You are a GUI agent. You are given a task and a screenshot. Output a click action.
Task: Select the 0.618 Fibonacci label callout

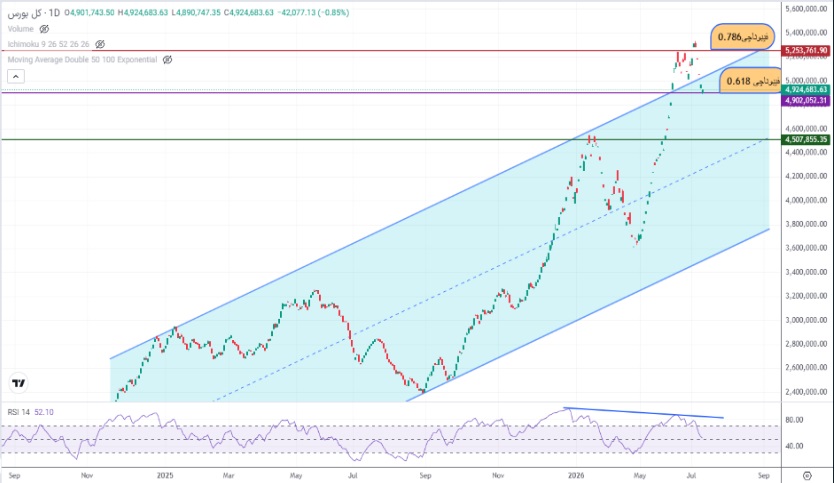(x=752, y=81)
